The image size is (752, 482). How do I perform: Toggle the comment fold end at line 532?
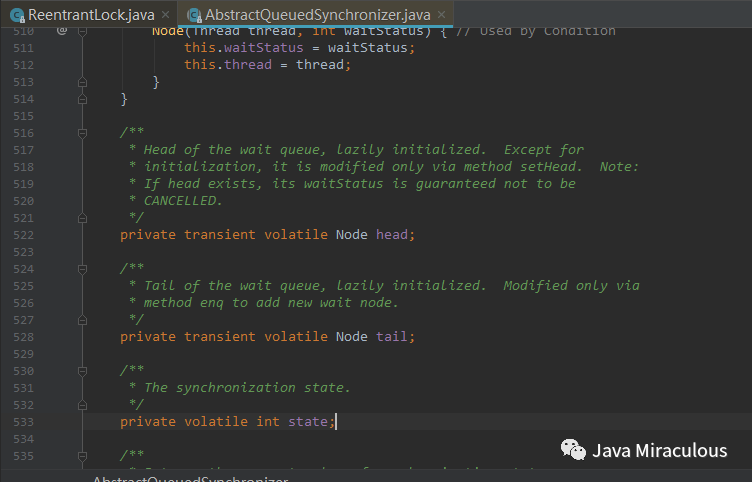coord(82,405)
